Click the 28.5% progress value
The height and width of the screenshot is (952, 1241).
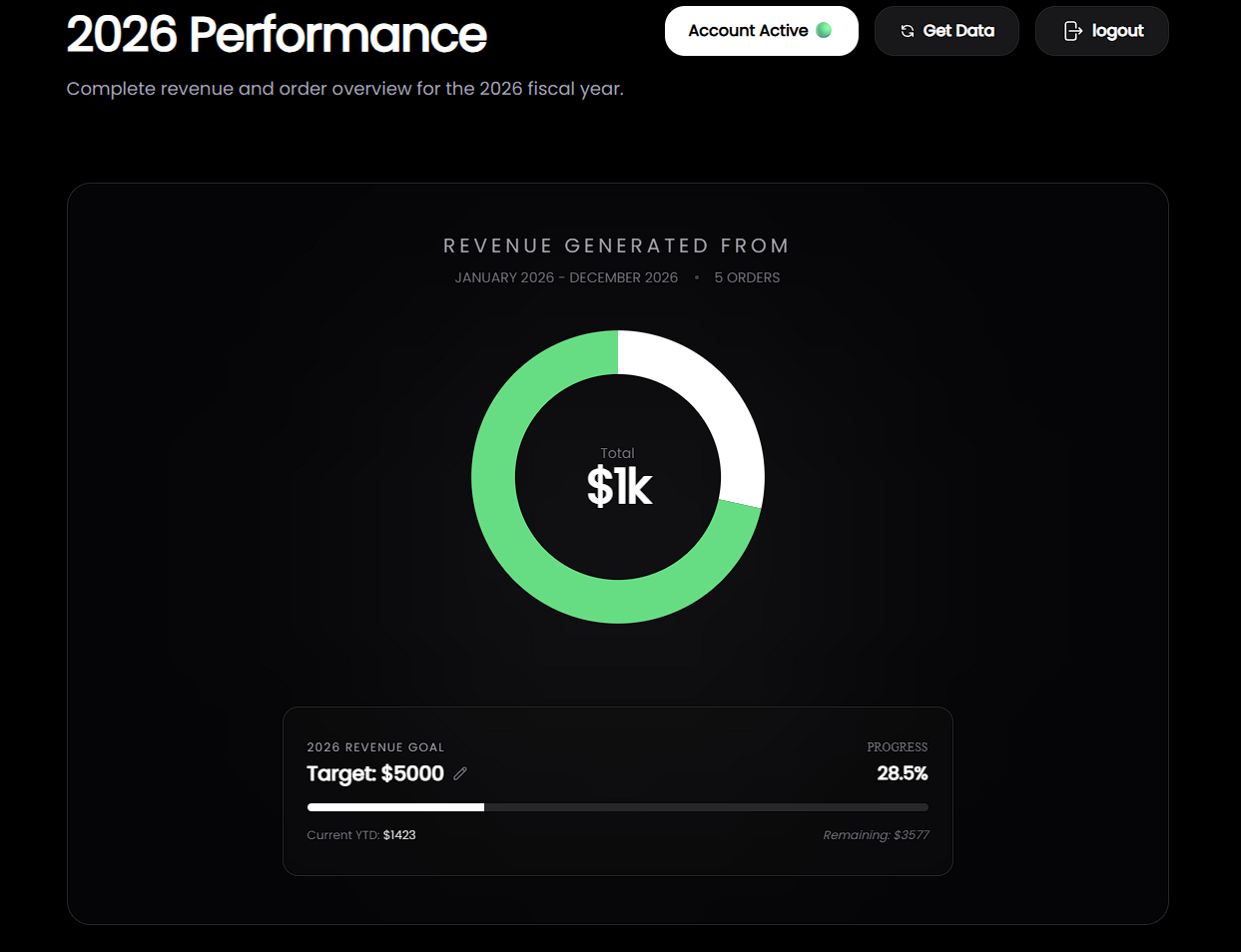(902, 773)
